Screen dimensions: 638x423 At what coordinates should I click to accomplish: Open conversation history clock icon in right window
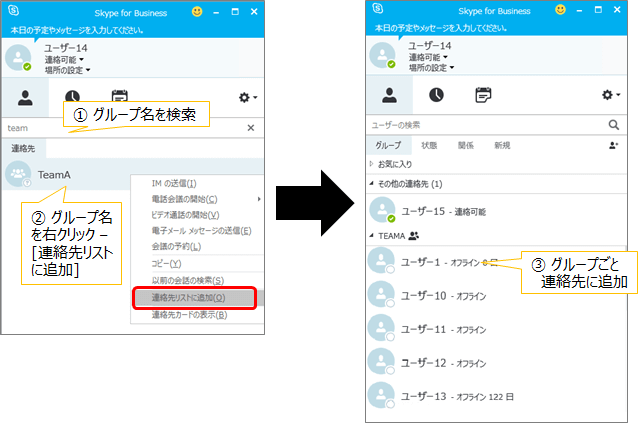[x=436, y=95]
